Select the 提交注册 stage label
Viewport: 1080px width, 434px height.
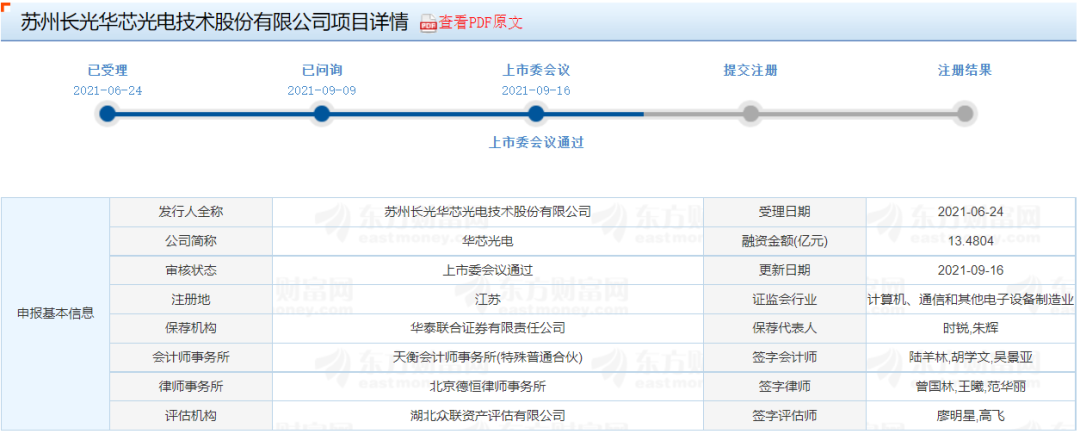(x=750, y=70)
